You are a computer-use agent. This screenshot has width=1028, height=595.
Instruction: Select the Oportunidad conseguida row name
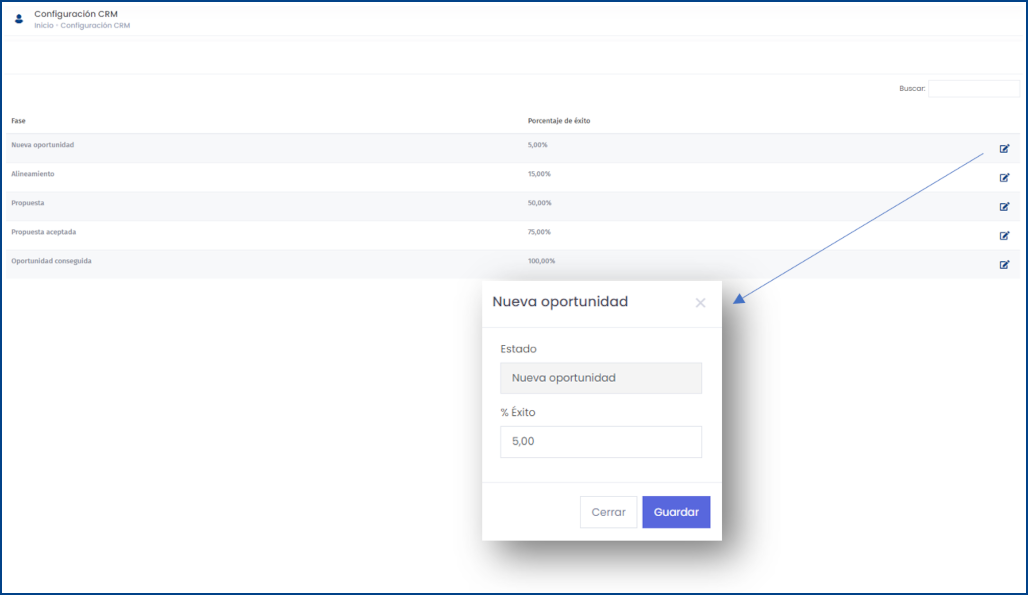(51, 261)
